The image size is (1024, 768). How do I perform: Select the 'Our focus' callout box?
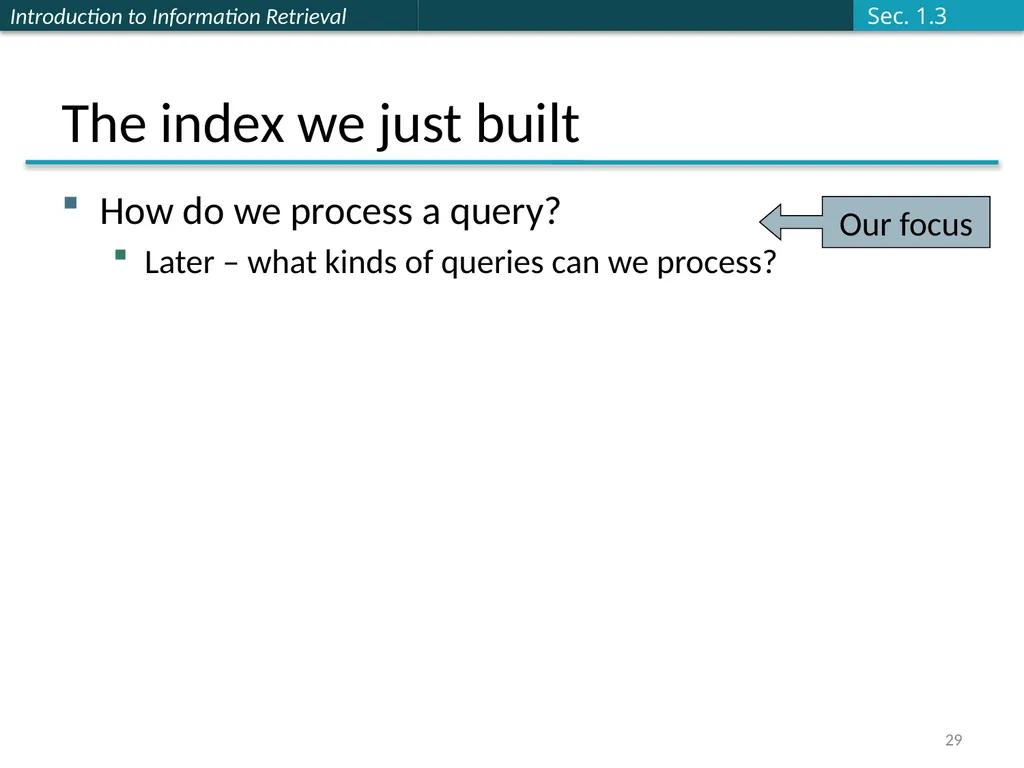coord(905,222)
